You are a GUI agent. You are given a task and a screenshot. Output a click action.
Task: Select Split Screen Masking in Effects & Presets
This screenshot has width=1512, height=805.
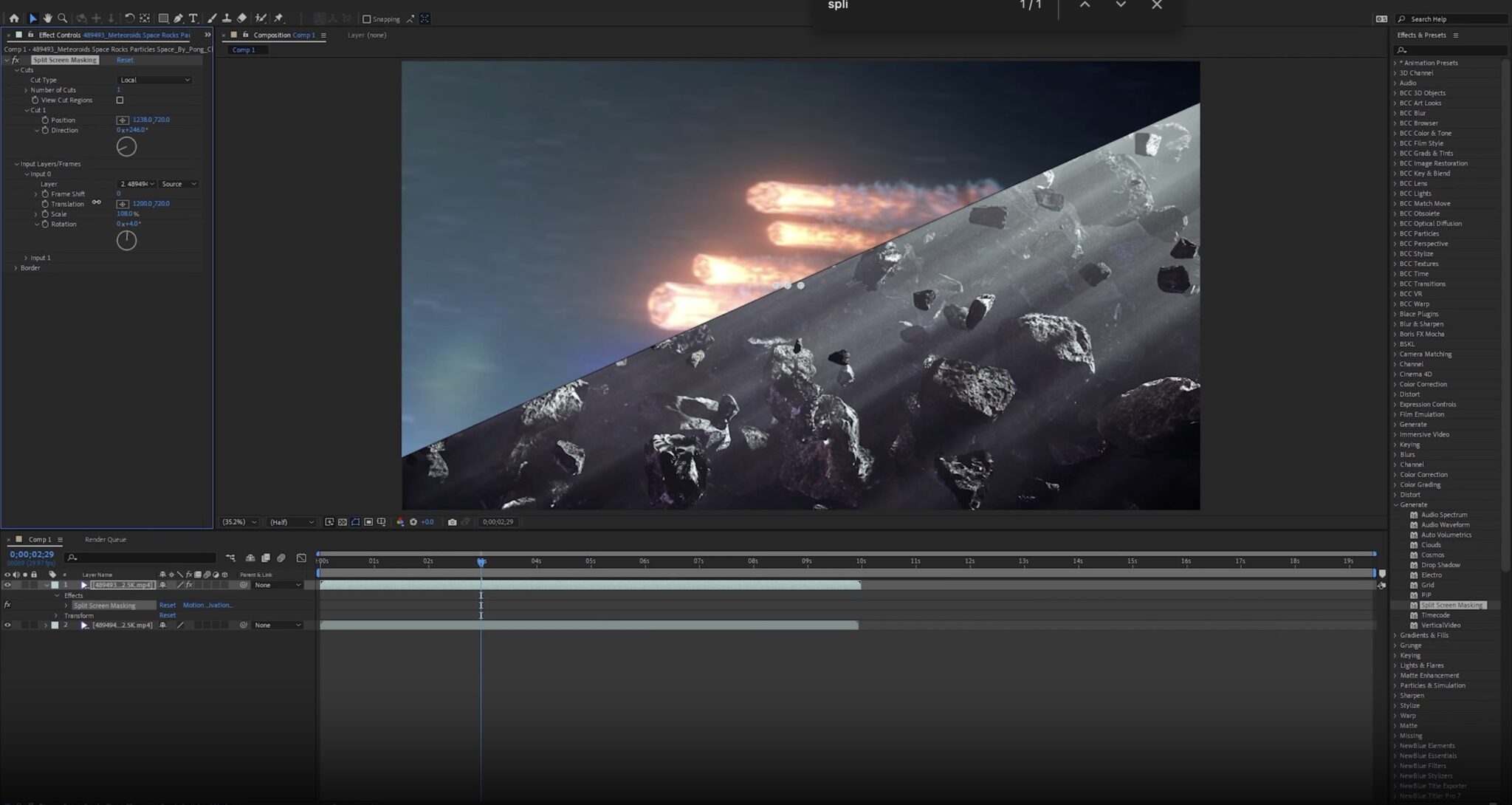pyautogui.click(x=1451, y=605)
